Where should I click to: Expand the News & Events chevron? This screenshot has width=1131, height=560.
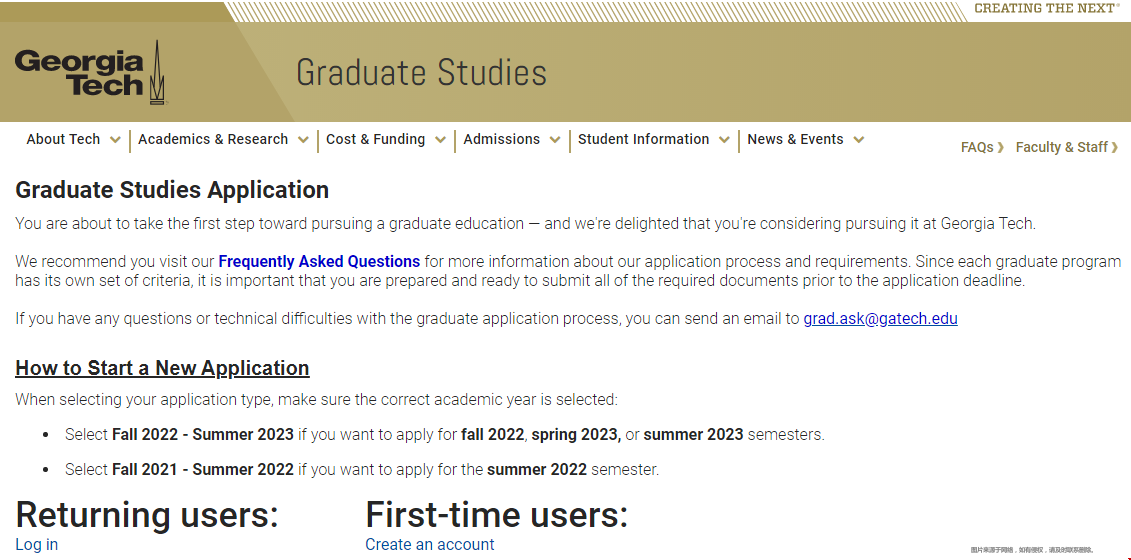(858, 140)
